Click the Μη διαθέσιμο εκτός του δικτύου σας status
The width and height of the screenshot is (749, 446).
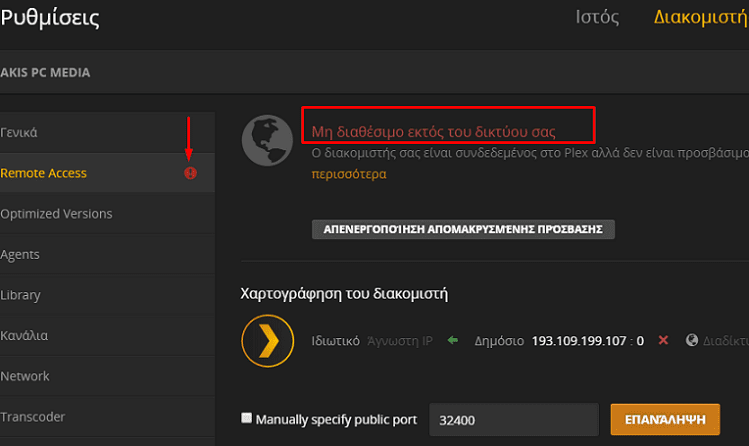click(x=433, y=131)
